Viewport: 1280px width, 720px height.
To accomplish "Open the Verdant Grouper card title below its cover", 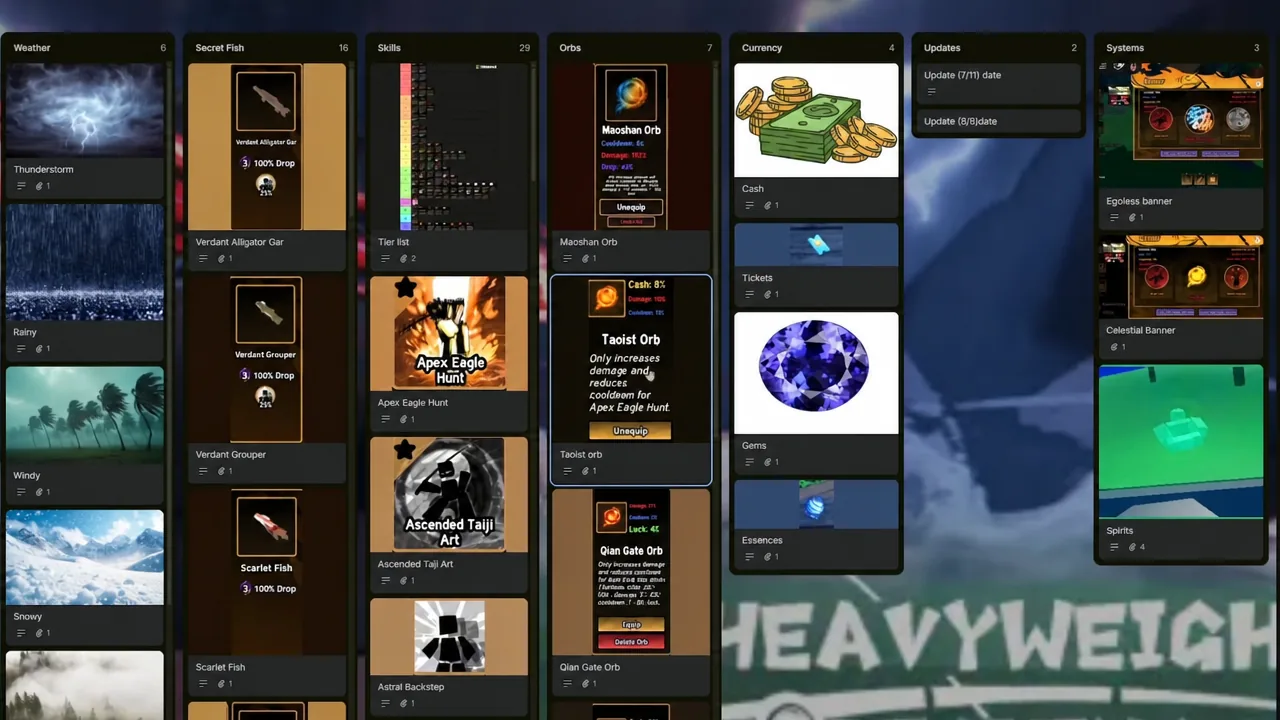I will (x=231, y=454).
